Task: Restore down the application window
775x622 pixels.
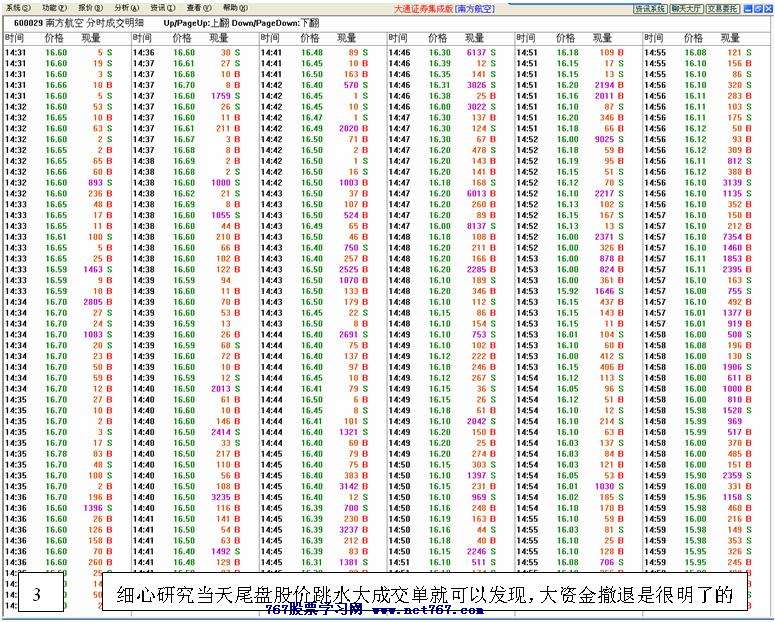Action: 757,7
